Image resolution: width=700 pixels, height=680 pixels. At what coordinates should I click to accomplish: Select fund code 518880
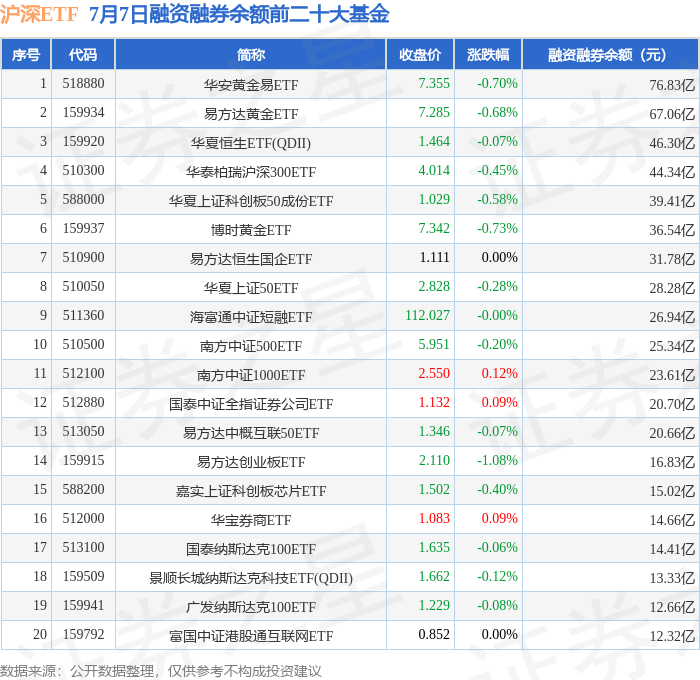(x=83, y=83)
